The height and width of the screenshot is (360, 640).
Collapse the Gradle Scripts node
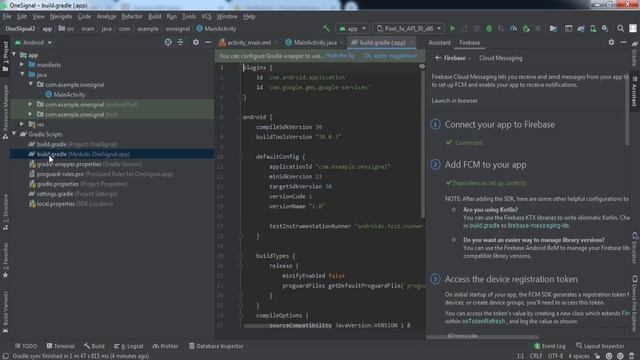point(15,134)
